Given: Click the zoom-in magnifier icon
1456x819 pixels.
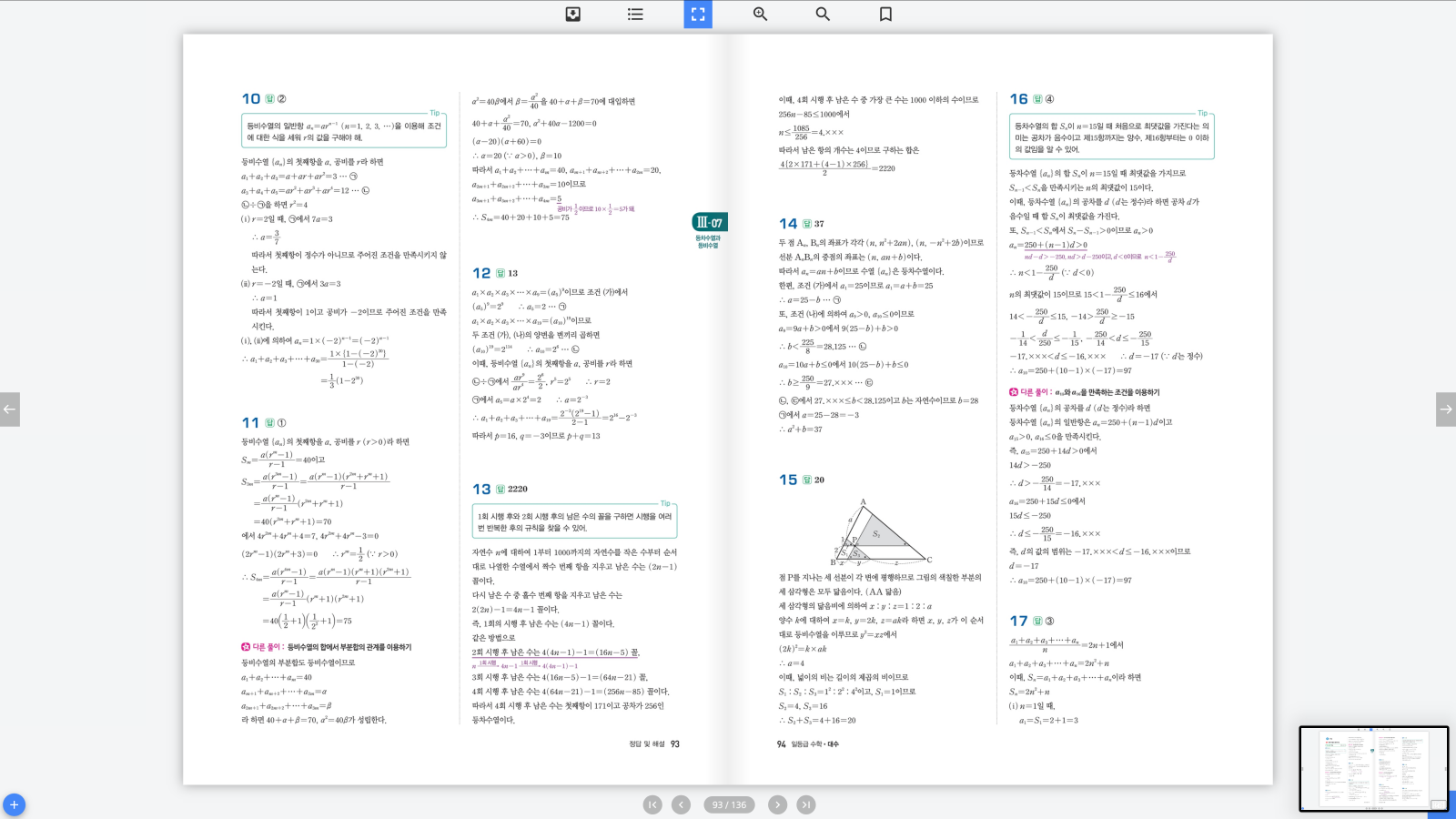Looking at the screenshot, I should pyautogui.click(x=760, y=14).
